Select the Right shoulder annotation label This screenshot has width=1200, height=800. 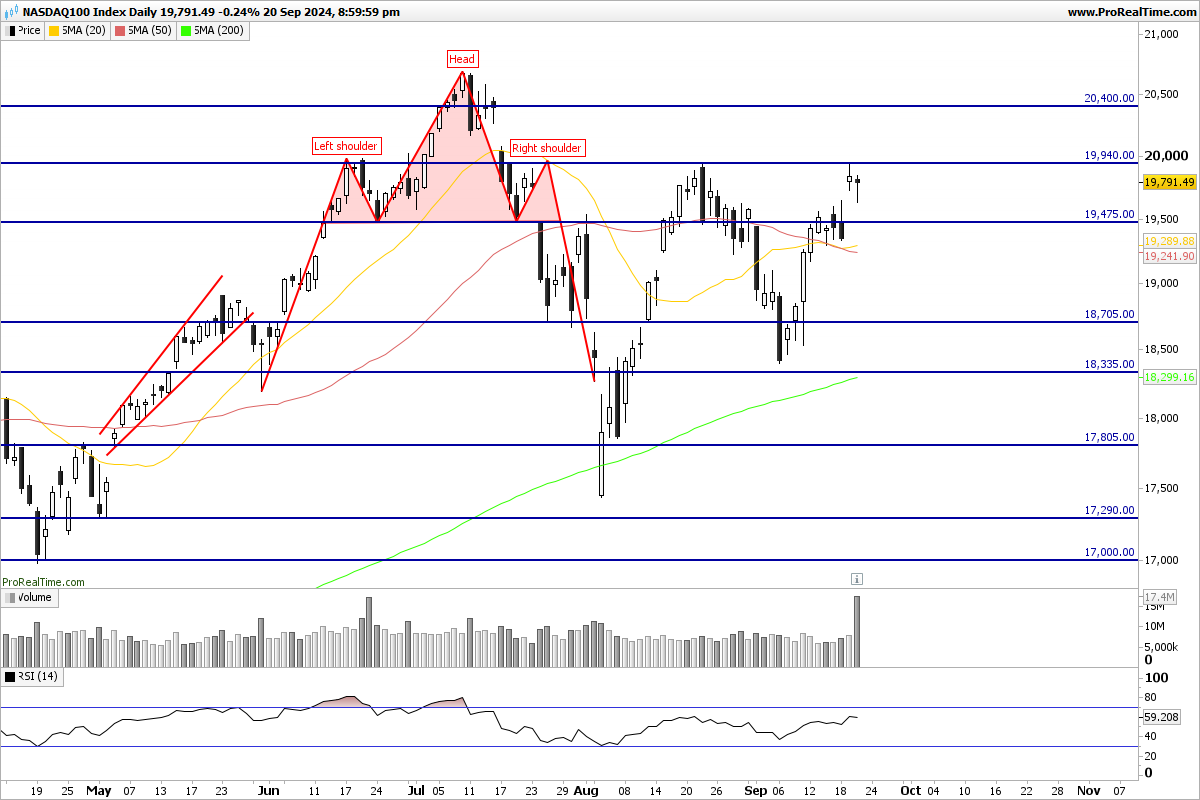(x=546, y=148)
